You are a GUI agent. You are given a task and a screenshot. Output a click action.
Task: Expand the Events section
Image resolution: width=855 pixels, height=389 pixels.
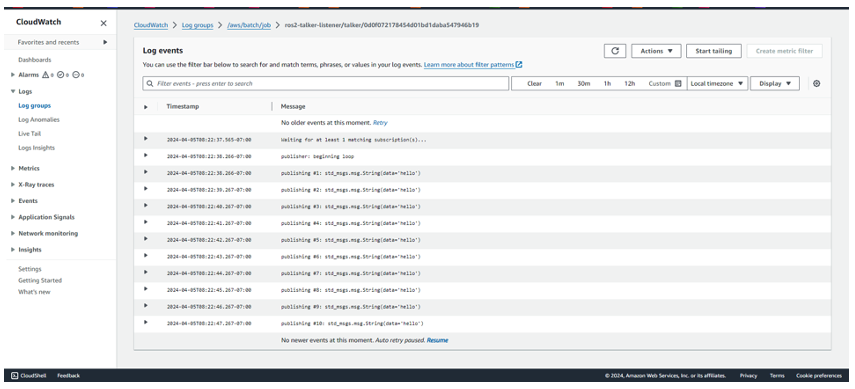point(13,201)
